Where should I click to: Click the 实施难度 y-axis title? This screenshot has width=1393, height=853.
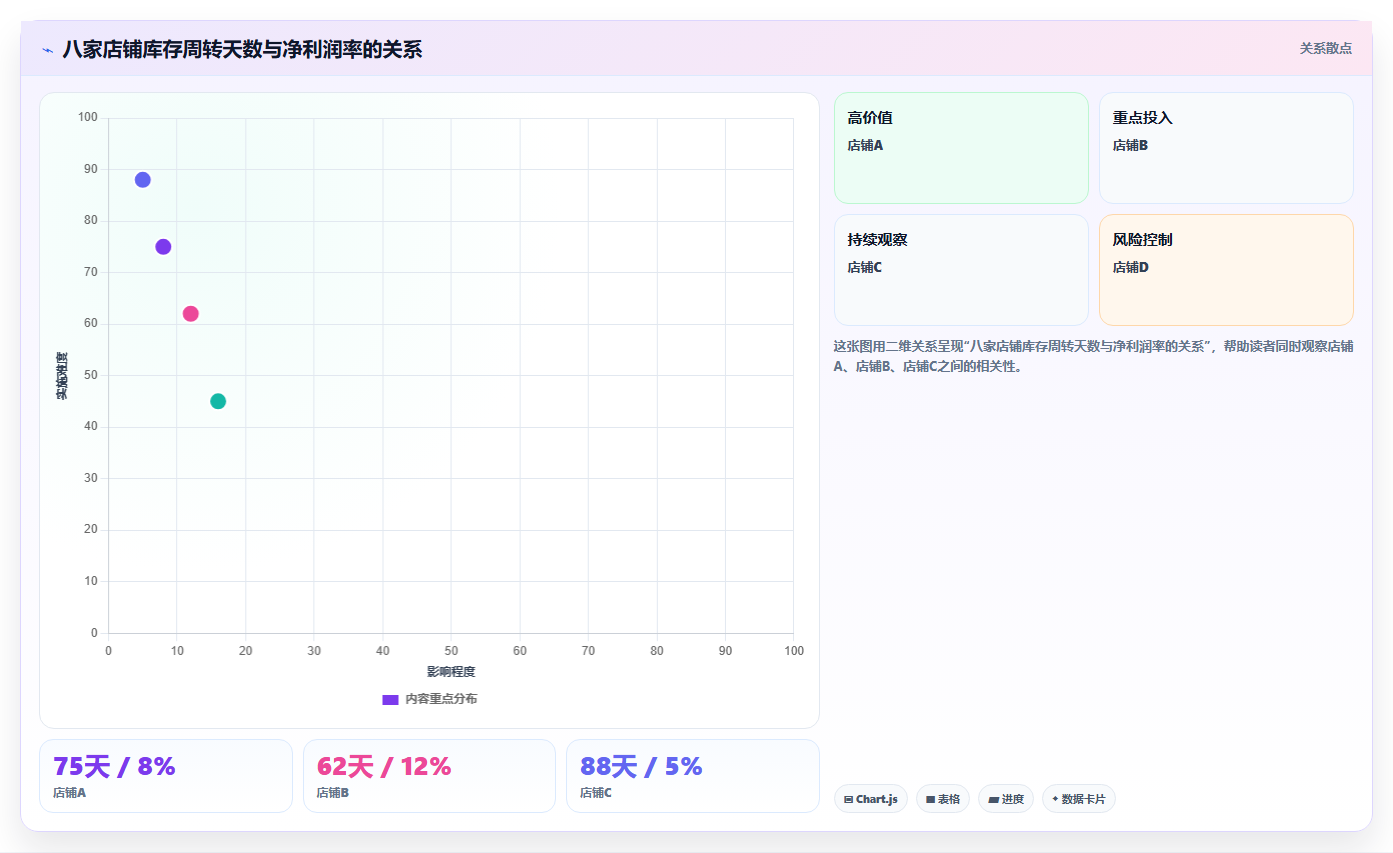pyautogui.click(x=62, y=376)
